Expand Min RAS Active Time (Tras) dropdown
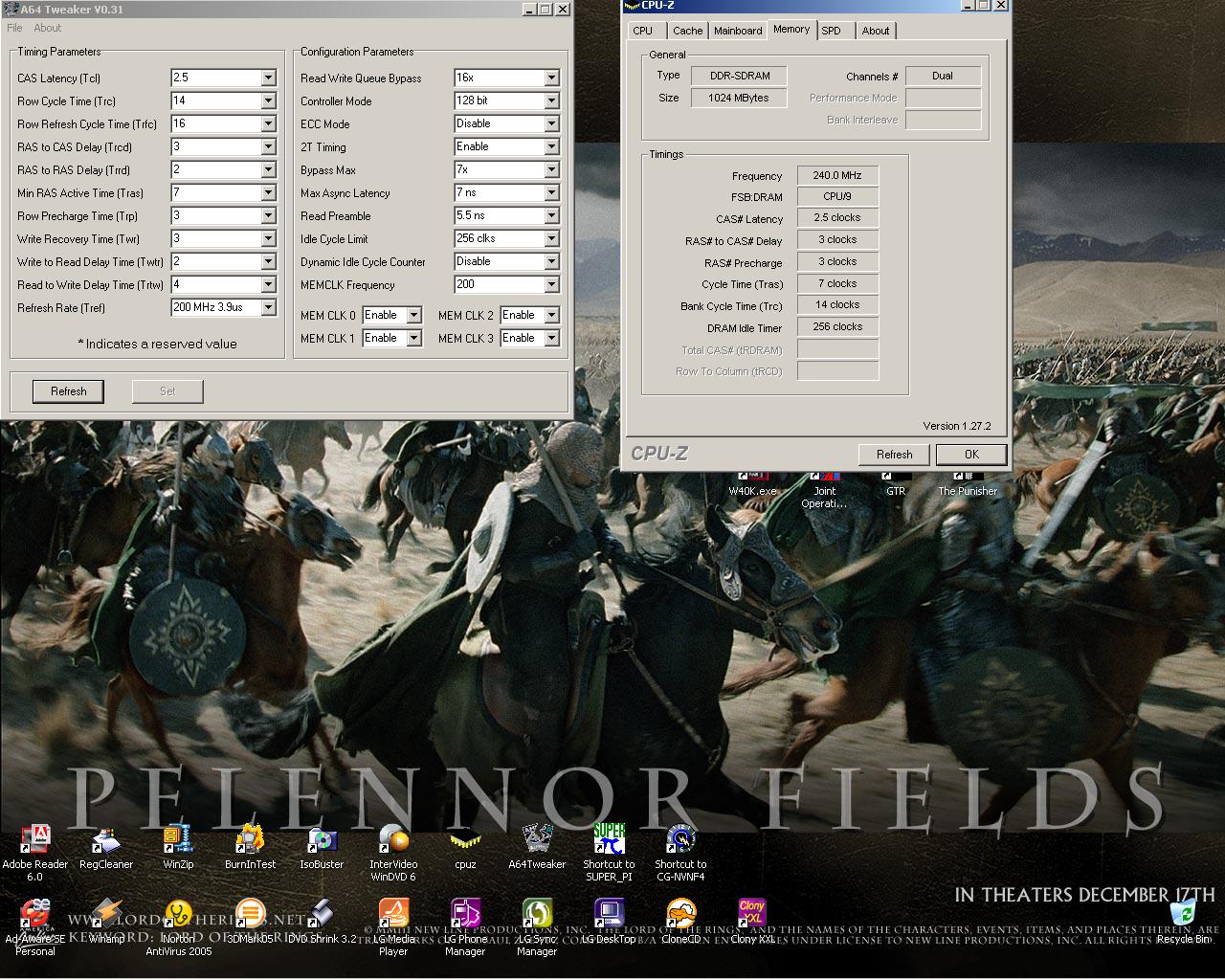 (268, 192)
